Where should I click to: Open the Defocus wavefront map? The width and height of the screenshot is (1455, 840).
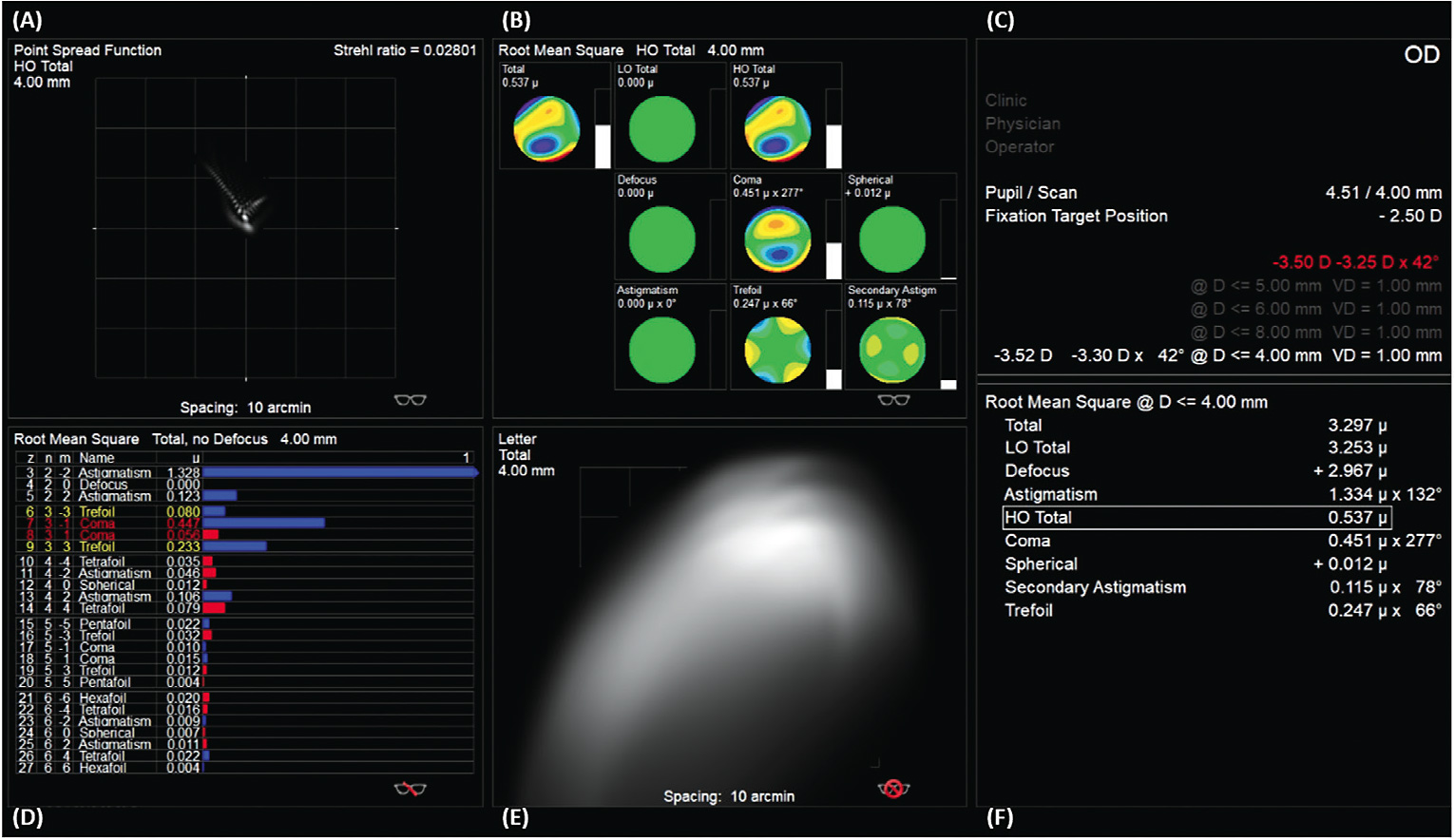pos(662,239)
